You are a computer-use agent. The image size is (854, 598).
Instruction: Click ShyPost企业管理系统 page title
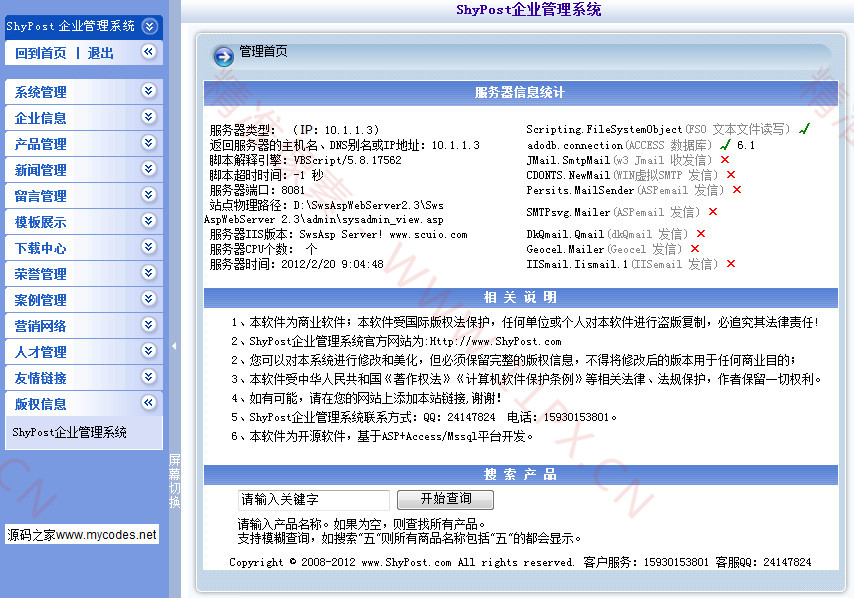pyautogui.click(x=529, y=10)
